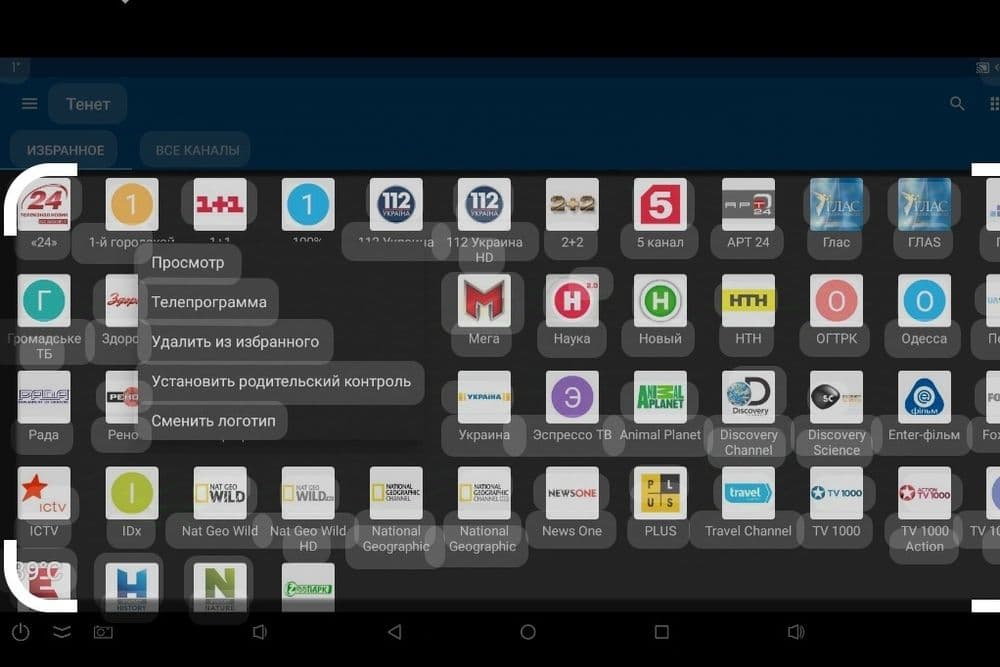Switch to the ВСЕ КАНАЛЫ tab

pos(198,150)
